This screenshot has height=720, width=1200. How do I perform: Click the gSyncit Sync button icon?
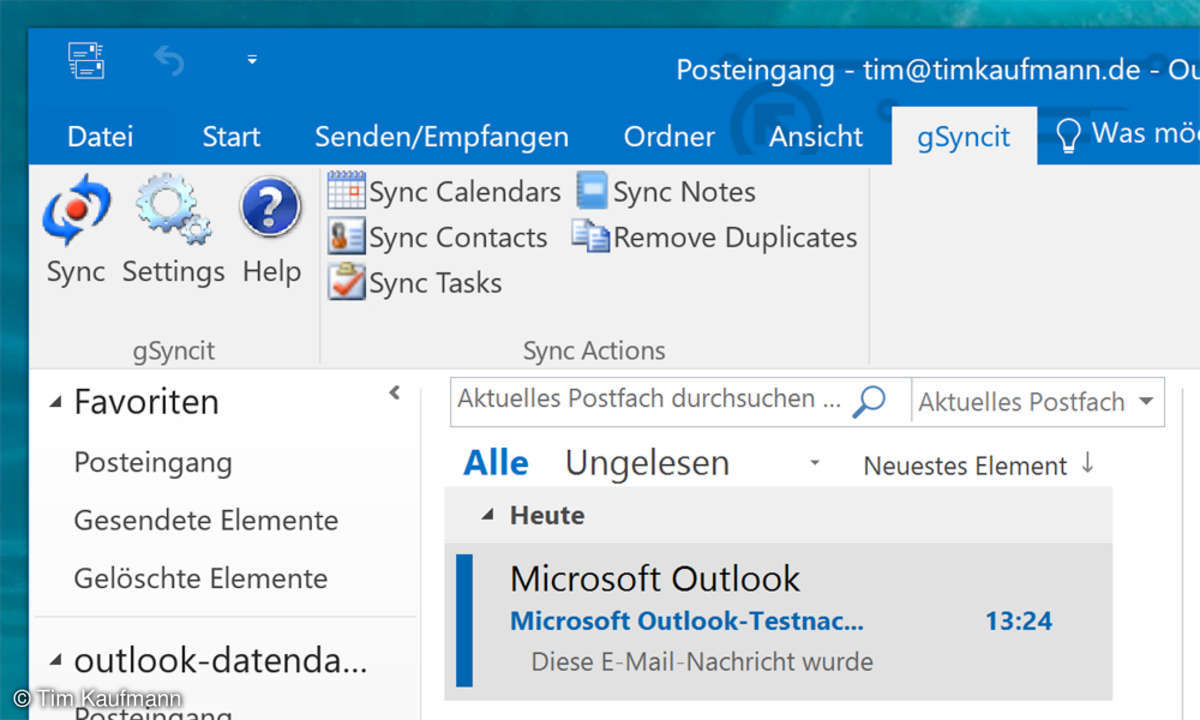(76, 210)
